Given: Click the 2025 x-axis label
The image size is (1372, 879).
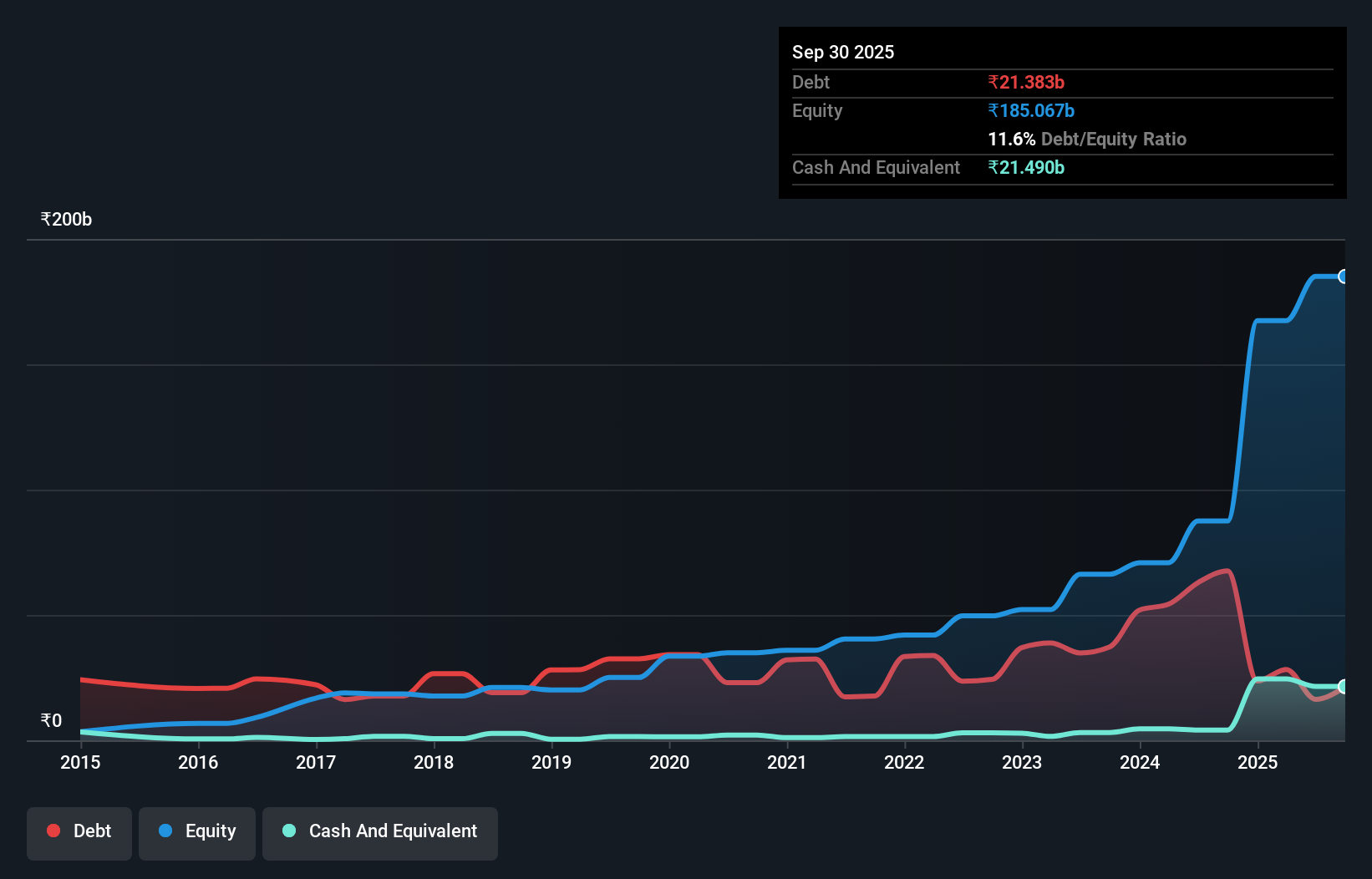Looking at the screenshot, I should click(x=1258, y=762).
